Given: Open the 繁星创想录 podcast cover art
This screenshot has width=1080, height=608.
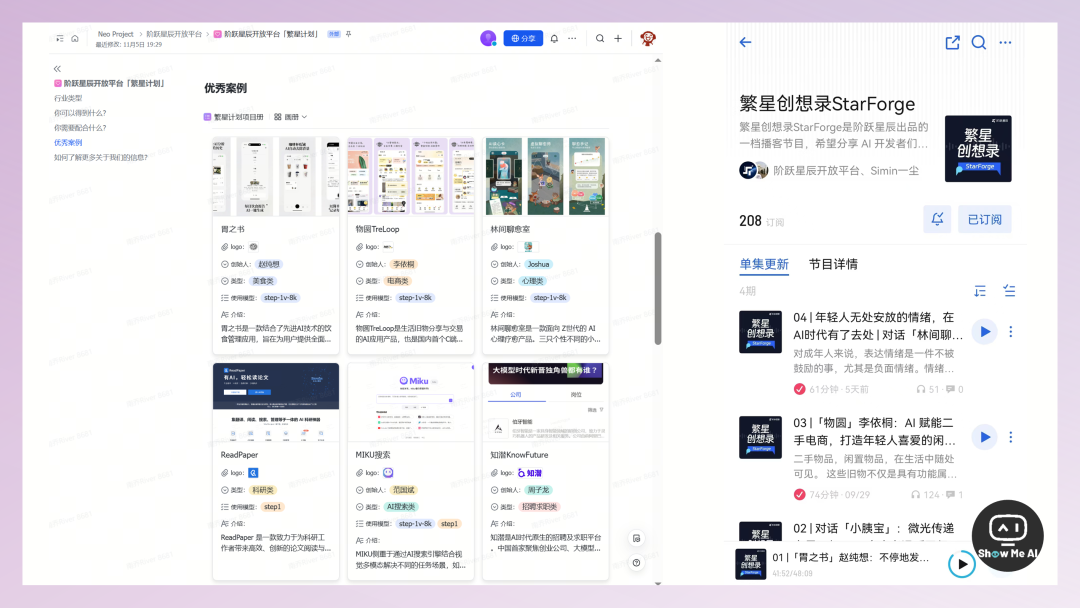Looking at the screenshot, I should [978, 149].
